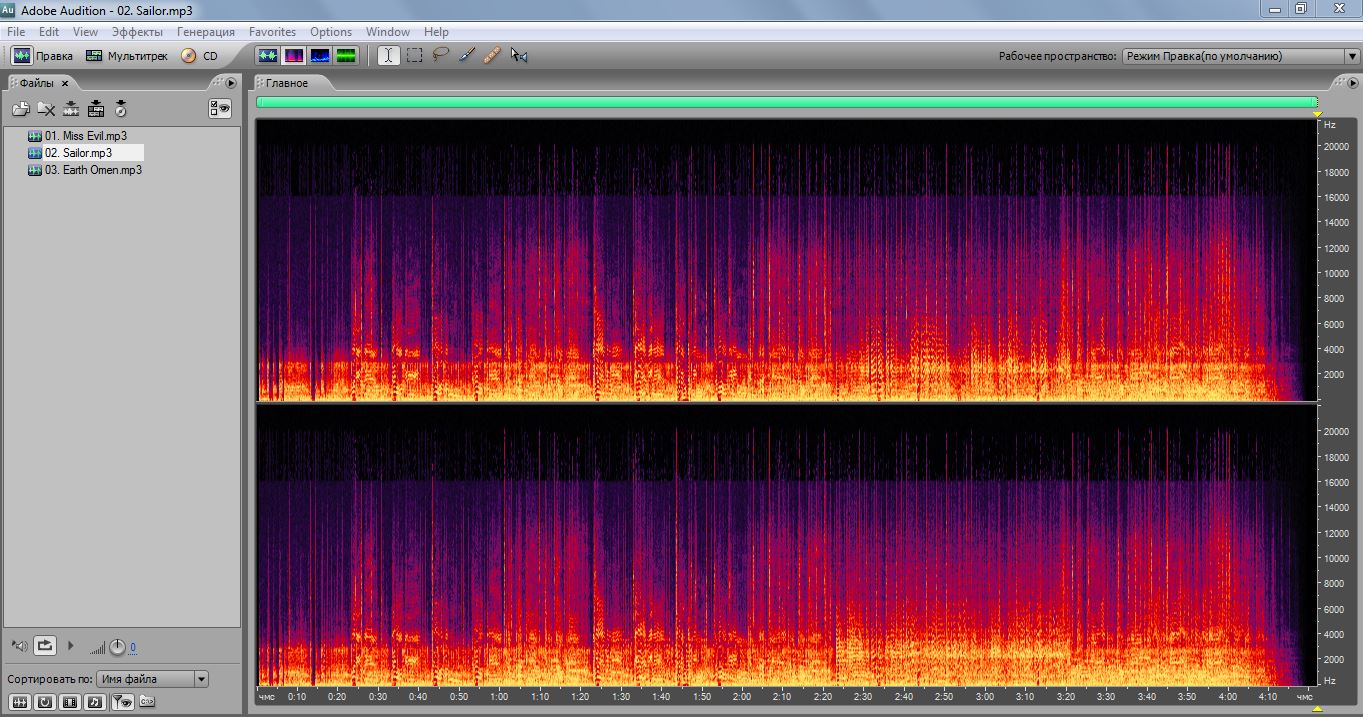The image size is (1363, 717).
Task: Toggle loop play in Files panel
Action: tap(45, 646)
